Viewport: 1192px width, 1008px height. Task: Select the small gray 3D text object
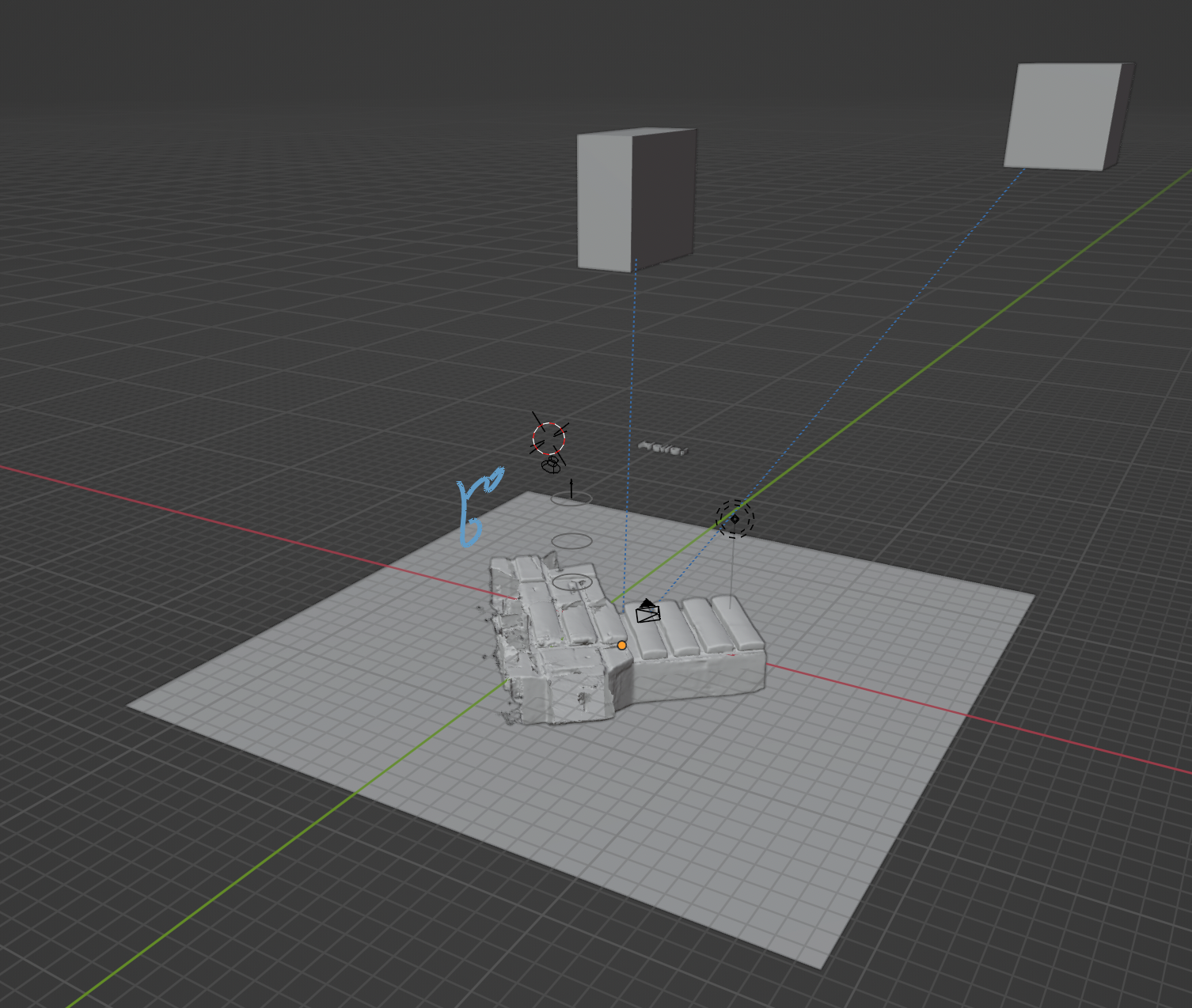coord(663,449)
